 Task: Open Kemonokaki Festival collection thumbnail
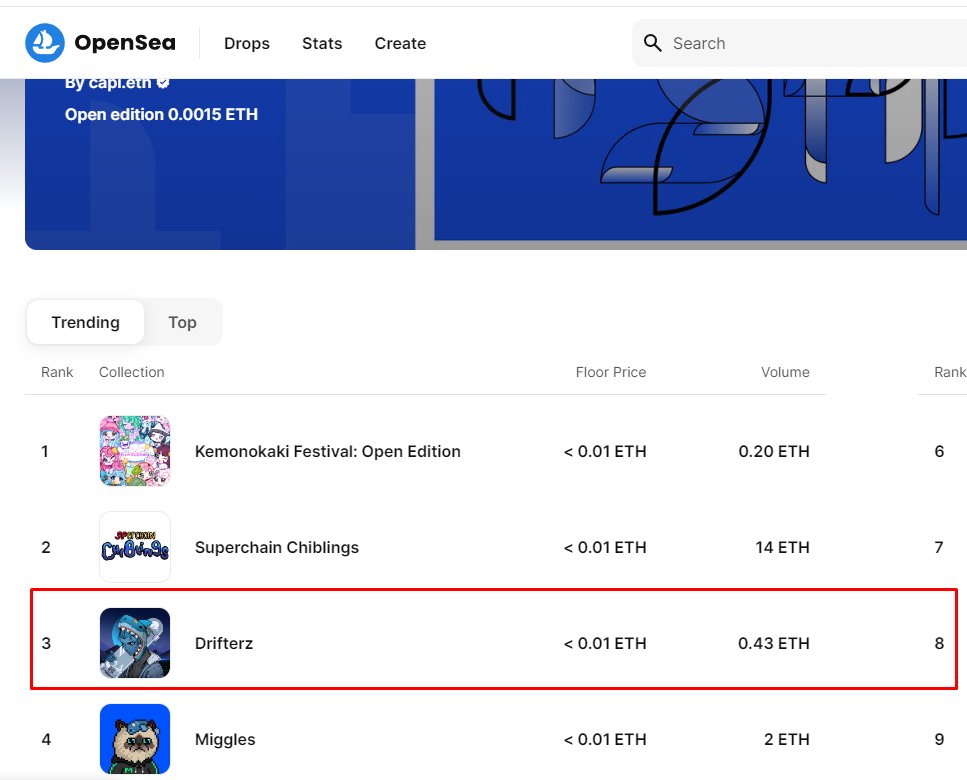pos(135,451)
